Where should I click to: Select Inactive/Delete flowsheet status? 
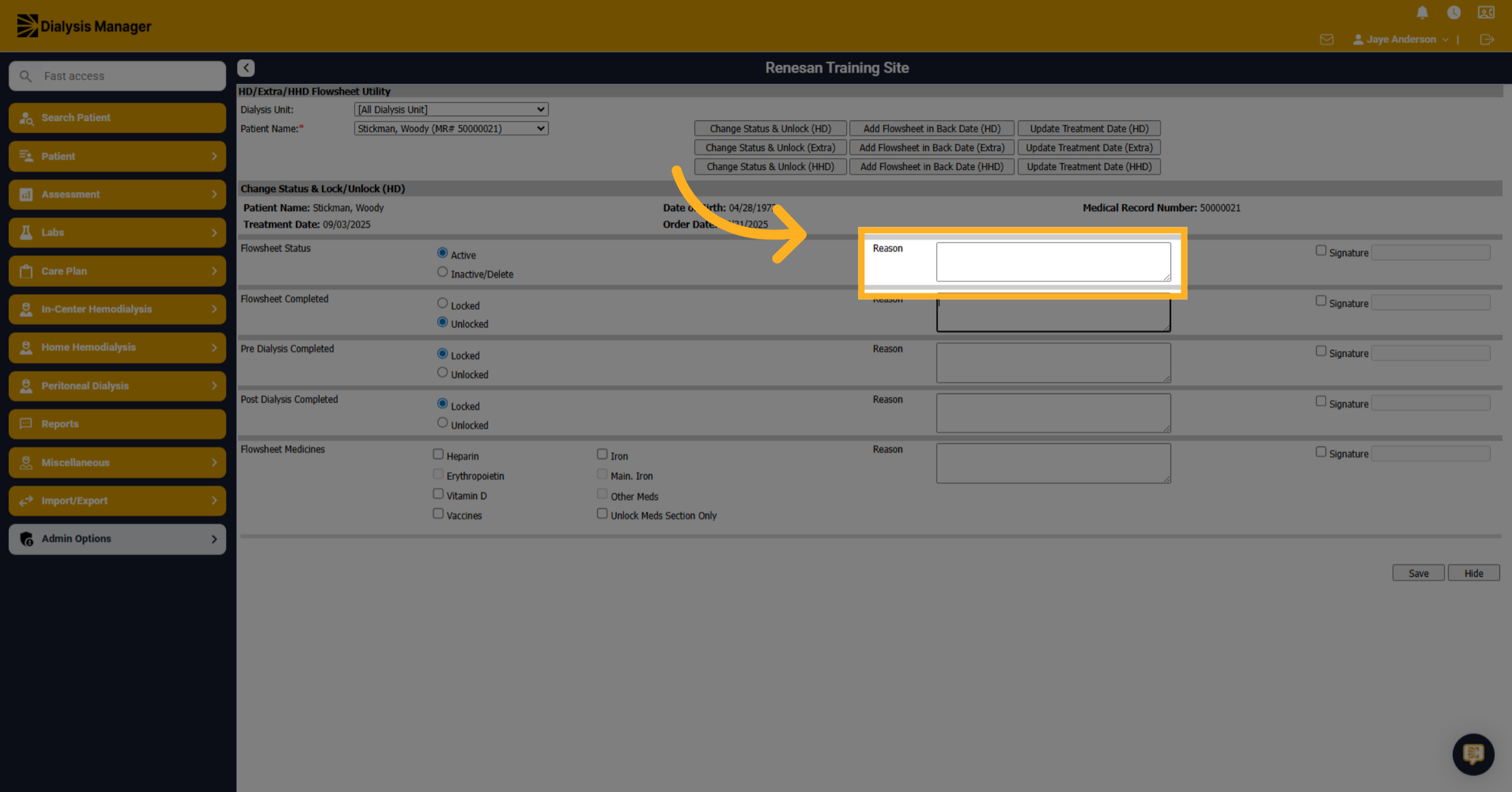click(442, 272)
